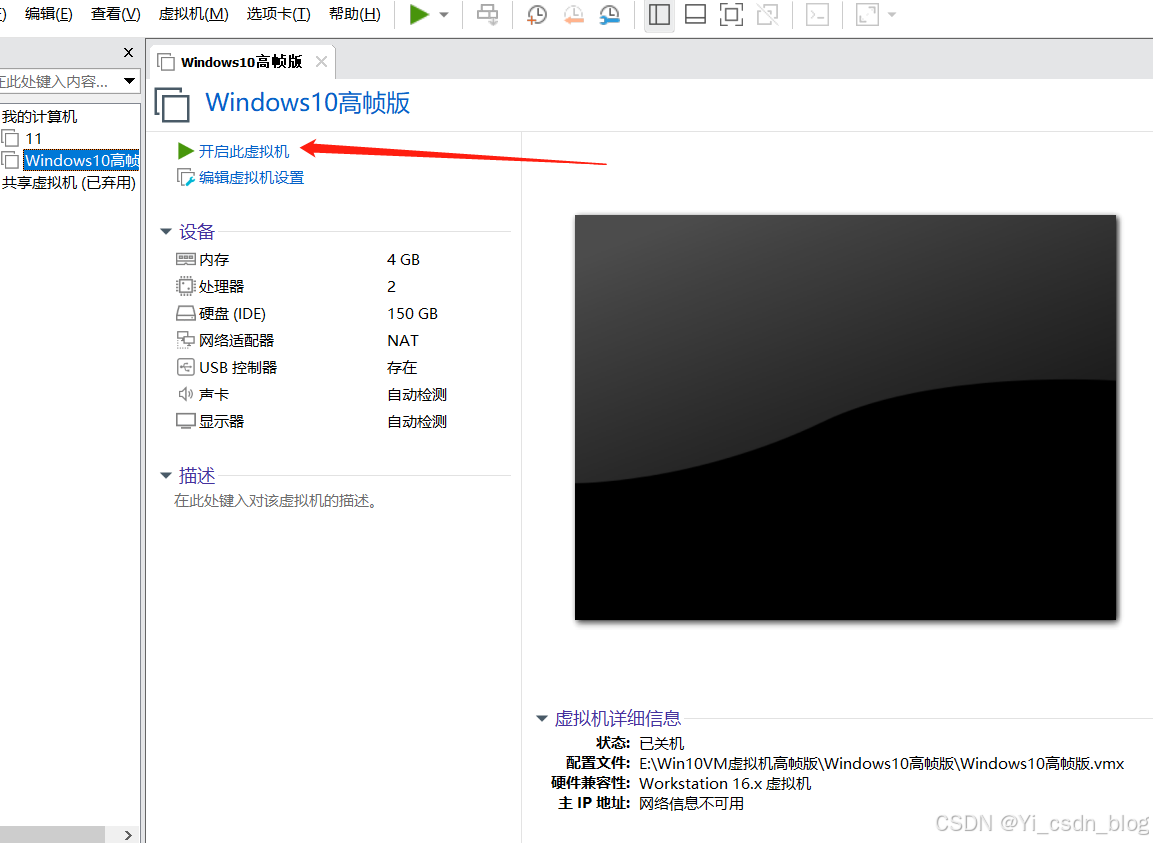This screenshot has width=1153, height=843.
Task: Click the green power-on play toolbar button
Action: pos(418,15)
